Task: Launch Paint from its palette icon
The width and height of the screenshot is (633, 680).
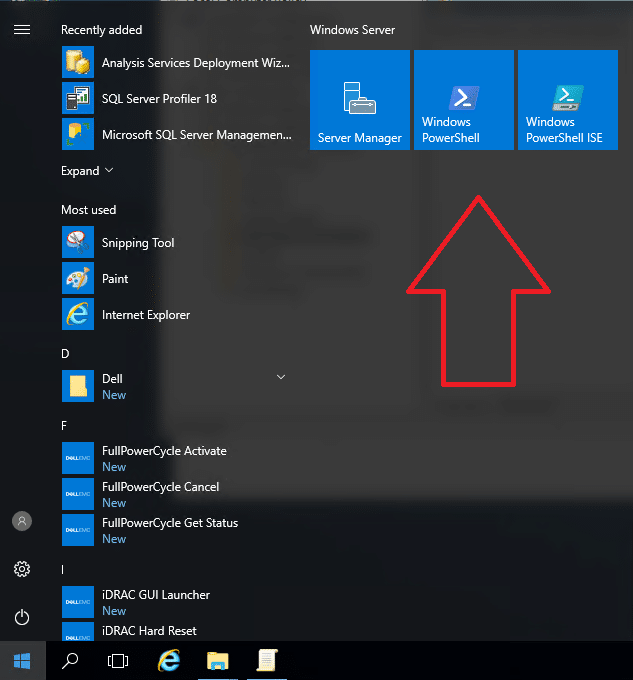Action: [78, 278]
